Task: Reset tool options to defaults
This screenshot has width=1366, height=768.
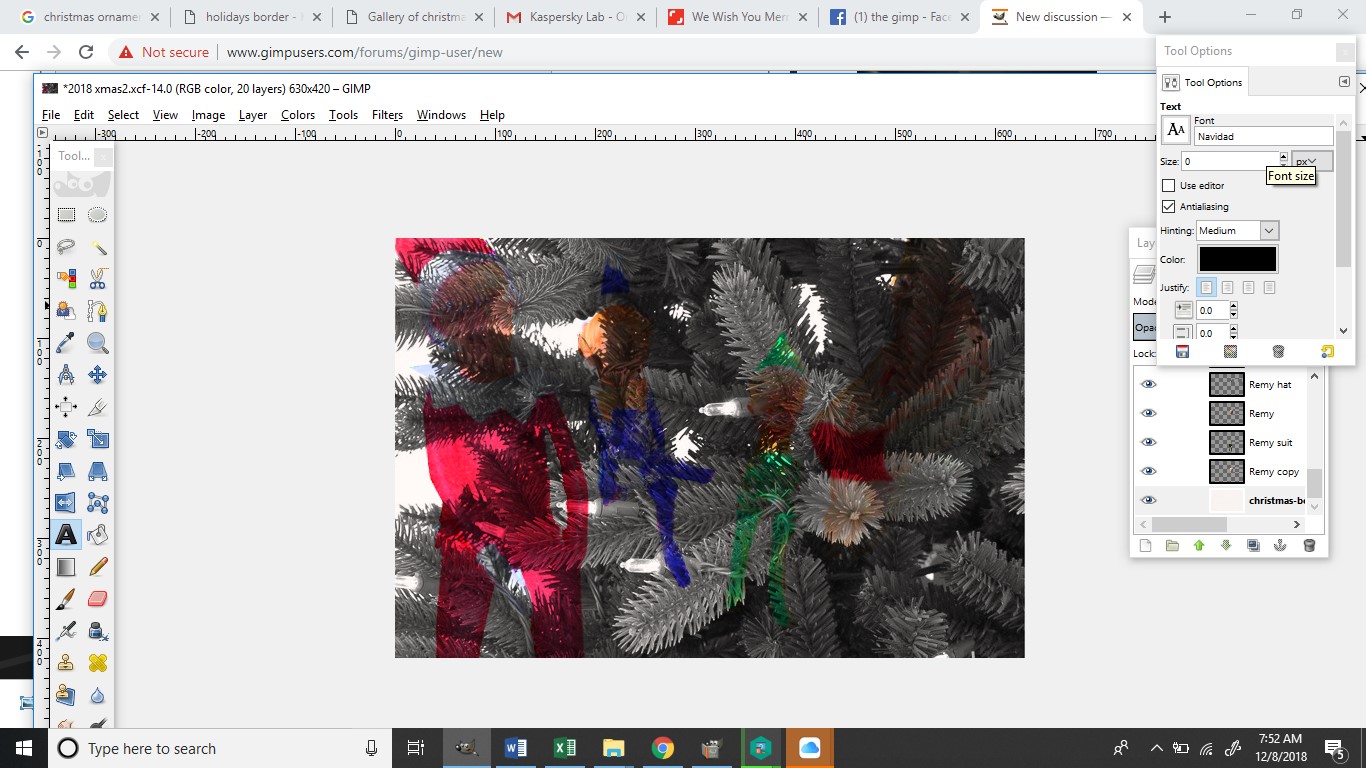Action: (x=1327, y=352)
